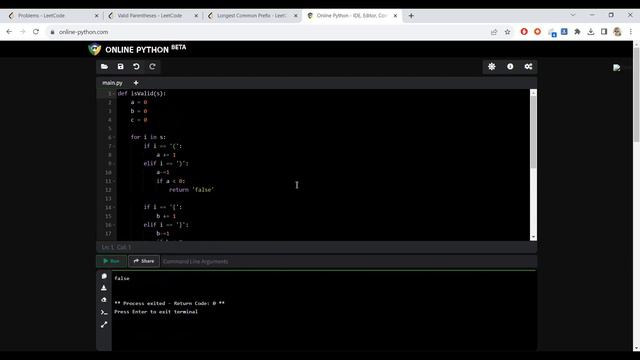
Task: Click the eraser icon in the terminal sidebar
Action: pyautogui.click(x=104, y=300)
